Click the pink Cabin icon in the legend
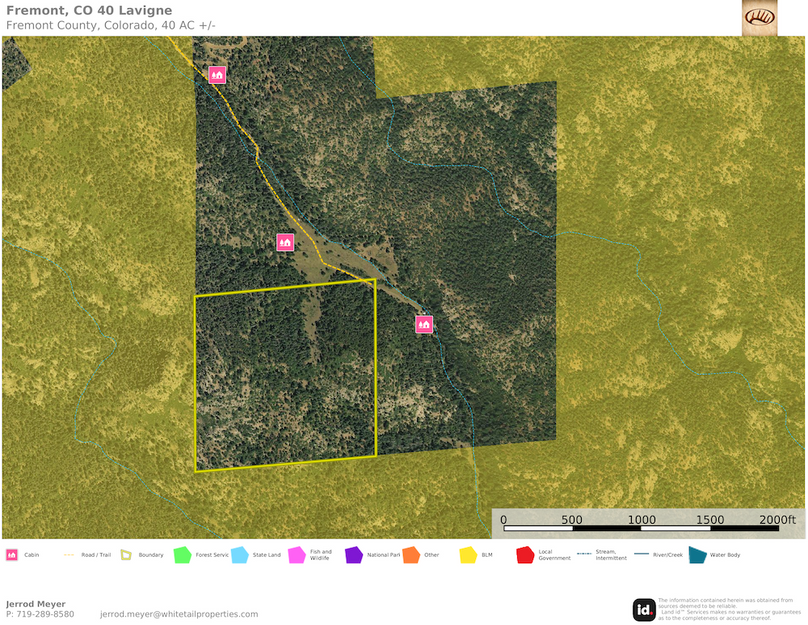The height and width of the screenshot is (625, 808). point(12,554)
